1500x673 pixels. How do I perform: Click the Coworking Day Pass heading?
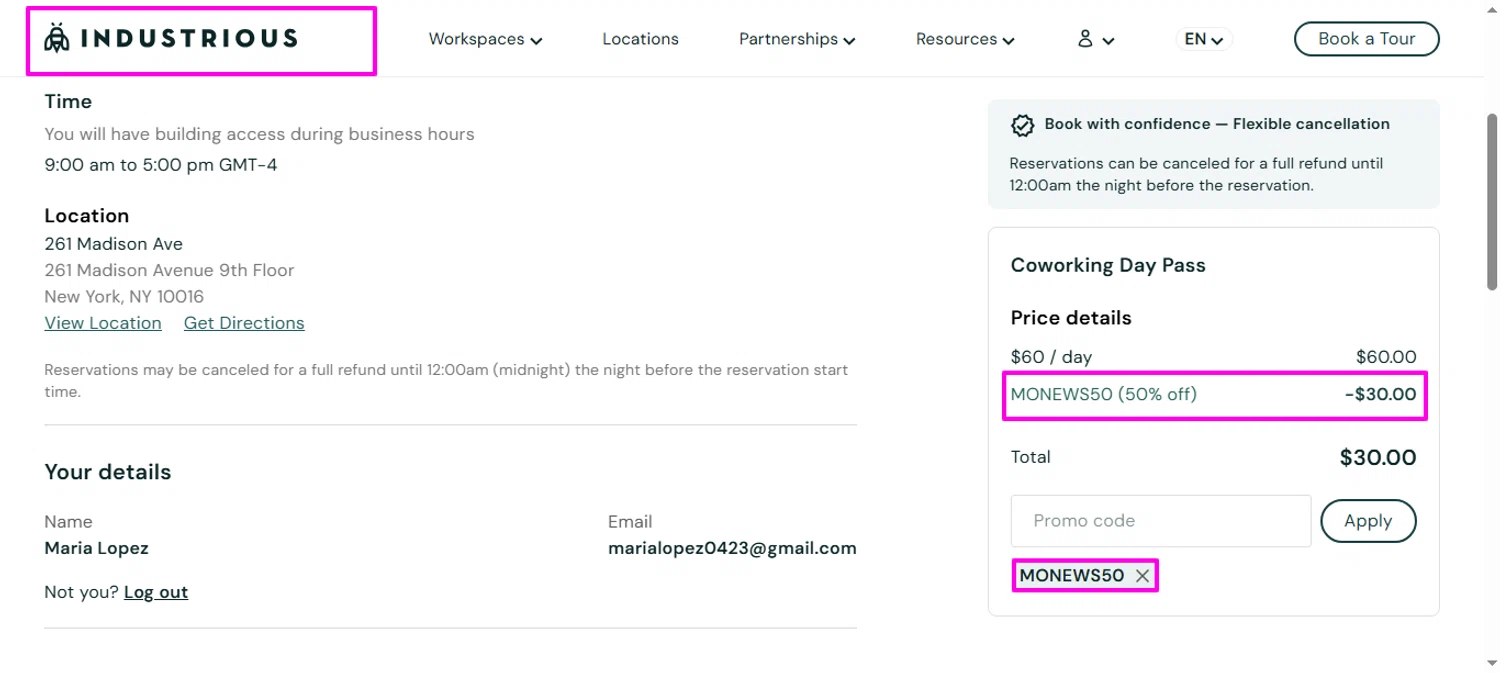pos(1108,265)
